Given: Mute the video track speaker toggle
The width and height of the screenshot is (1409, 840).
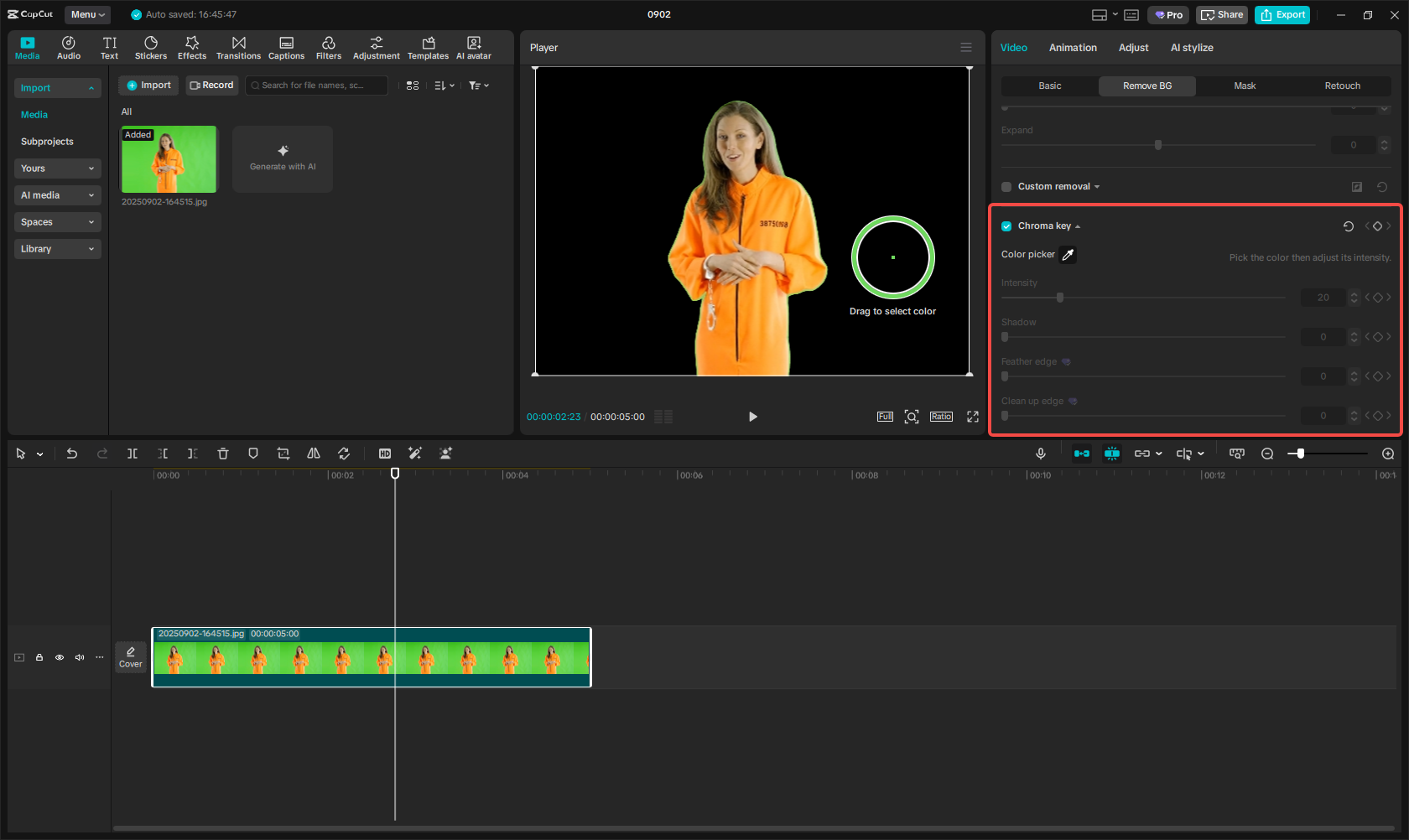Looking at the screenshot, I should [x=80, y=657].
